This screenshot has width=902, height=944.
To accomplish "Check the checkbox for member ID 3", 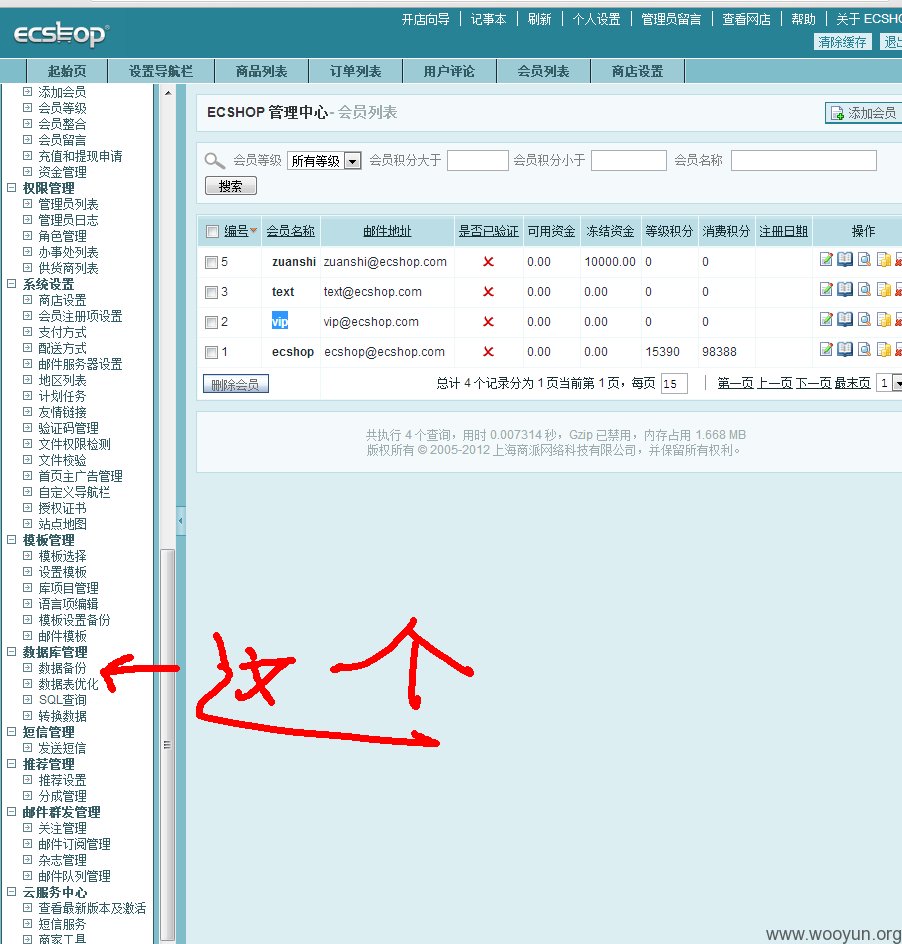I will 211,293.
